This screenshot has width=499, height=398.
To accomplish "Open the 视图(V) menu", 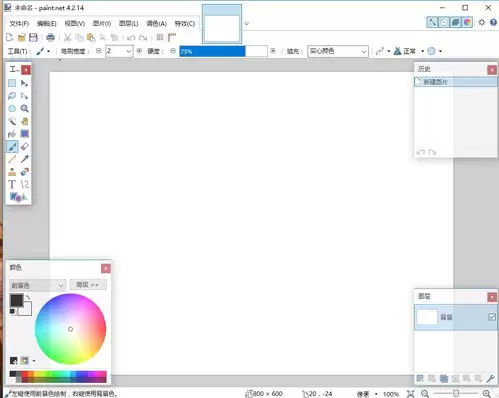I will tap(74, 24).
